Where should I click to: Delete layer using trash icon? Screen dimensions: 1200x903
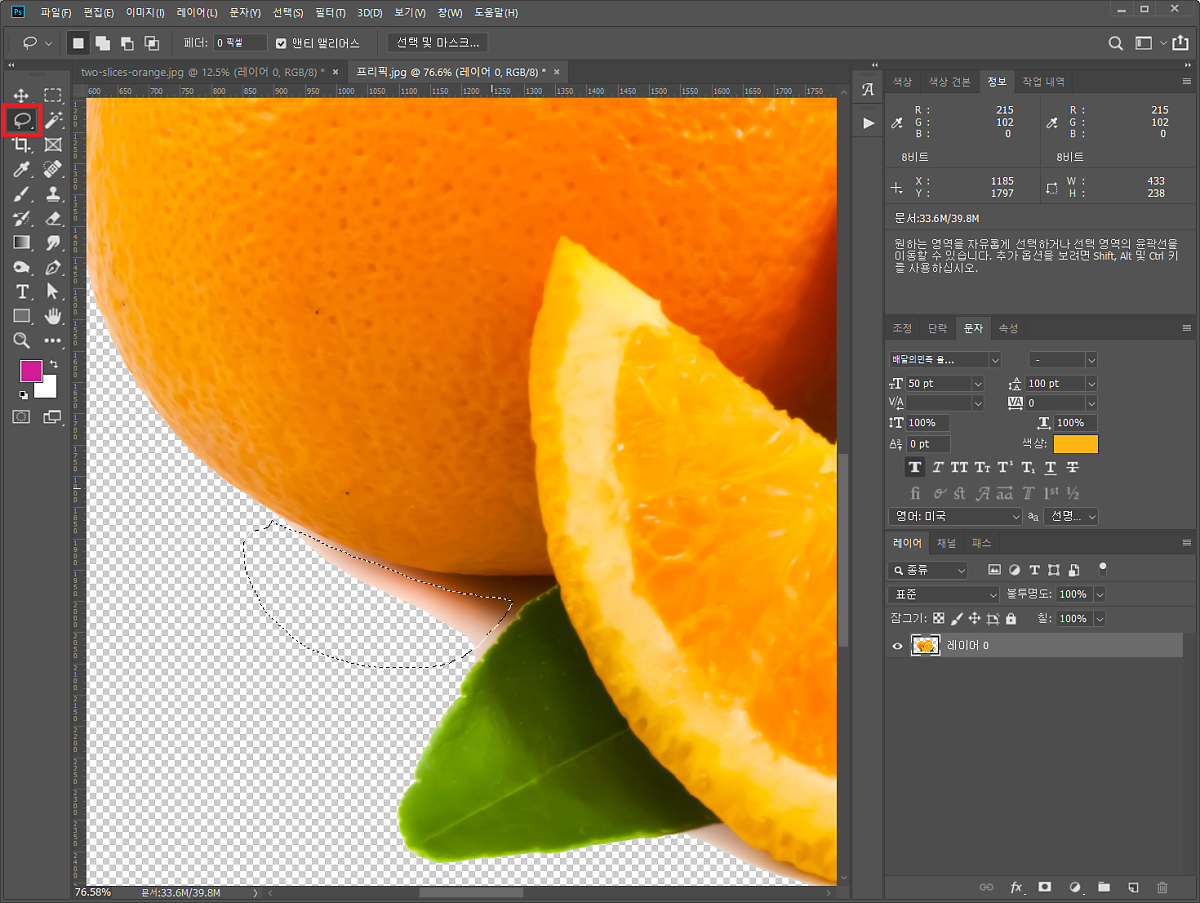click(1162, 887)
